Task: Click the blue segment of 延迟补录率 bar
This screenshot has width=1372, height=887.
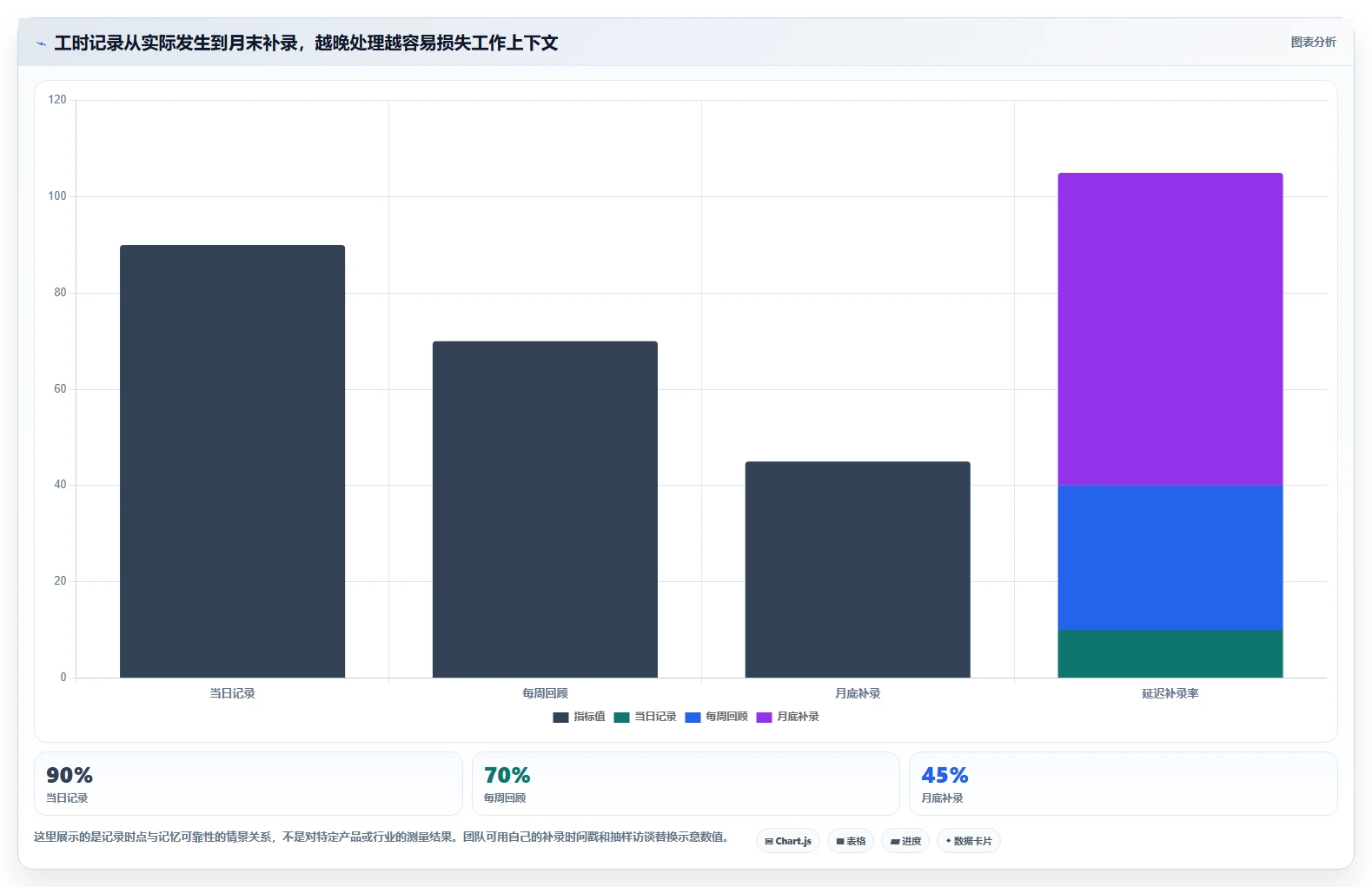Action: pos(1170,558)
